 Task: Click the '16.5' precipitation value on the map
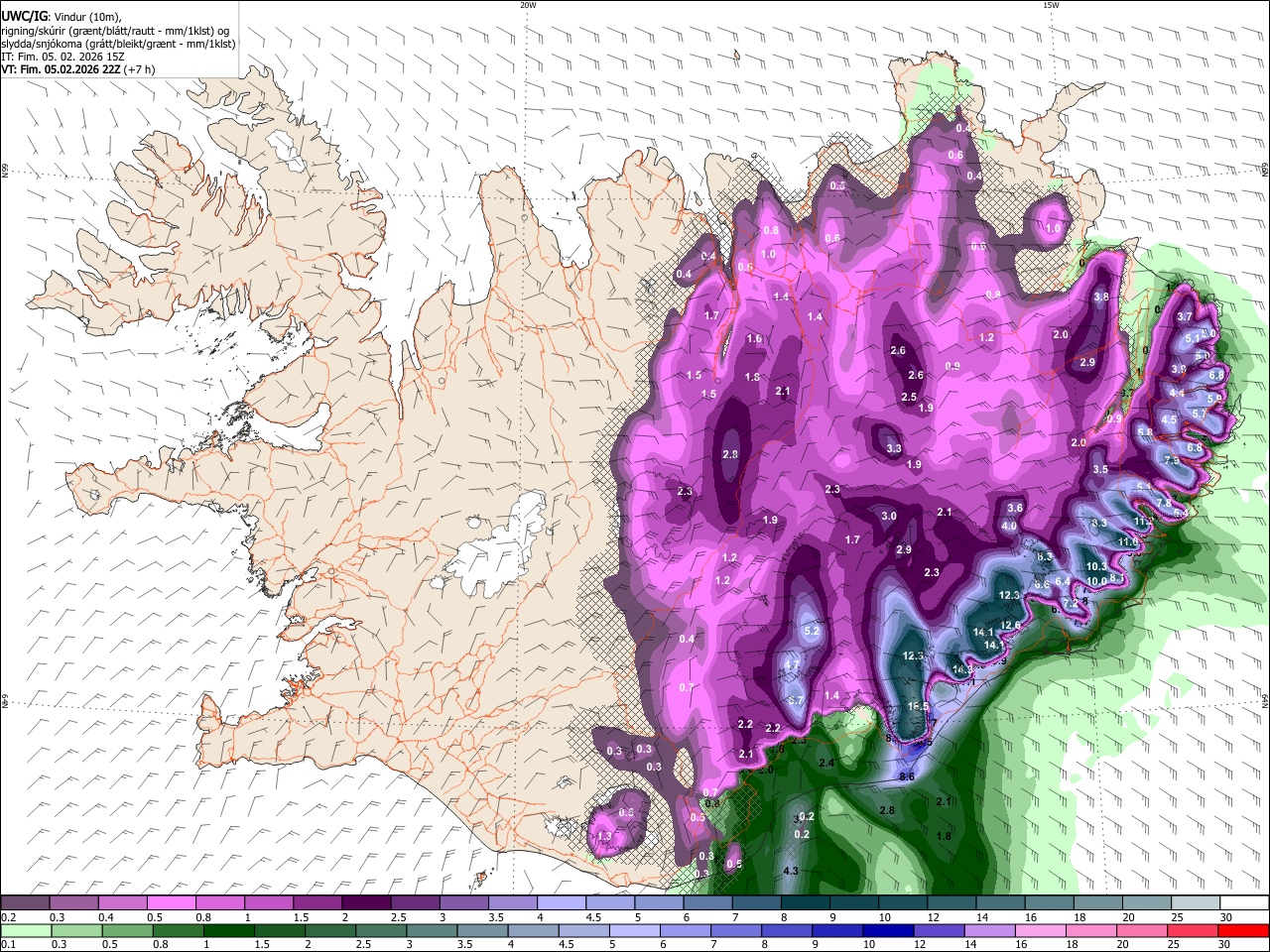(x=919, y=707)
